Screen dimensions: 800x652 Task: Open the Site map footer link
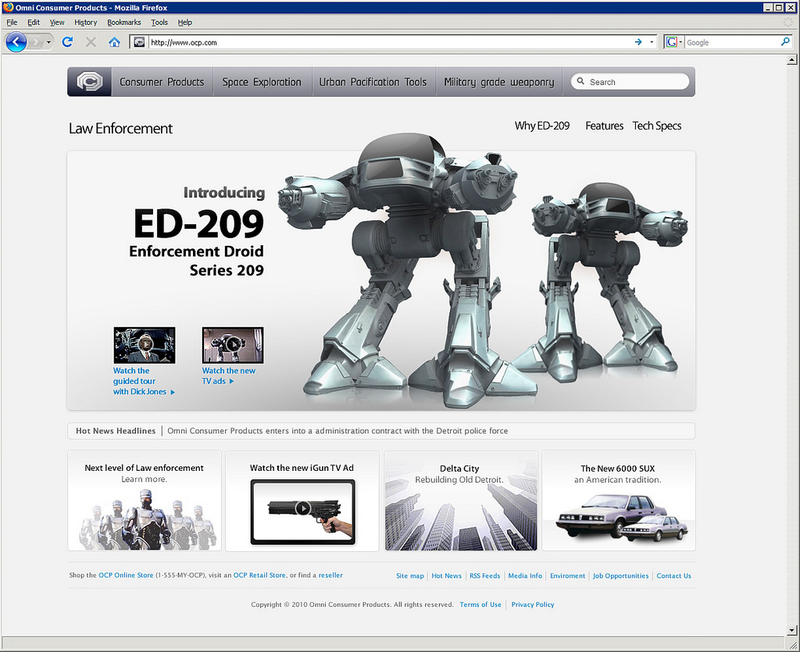tap(410, 575)
